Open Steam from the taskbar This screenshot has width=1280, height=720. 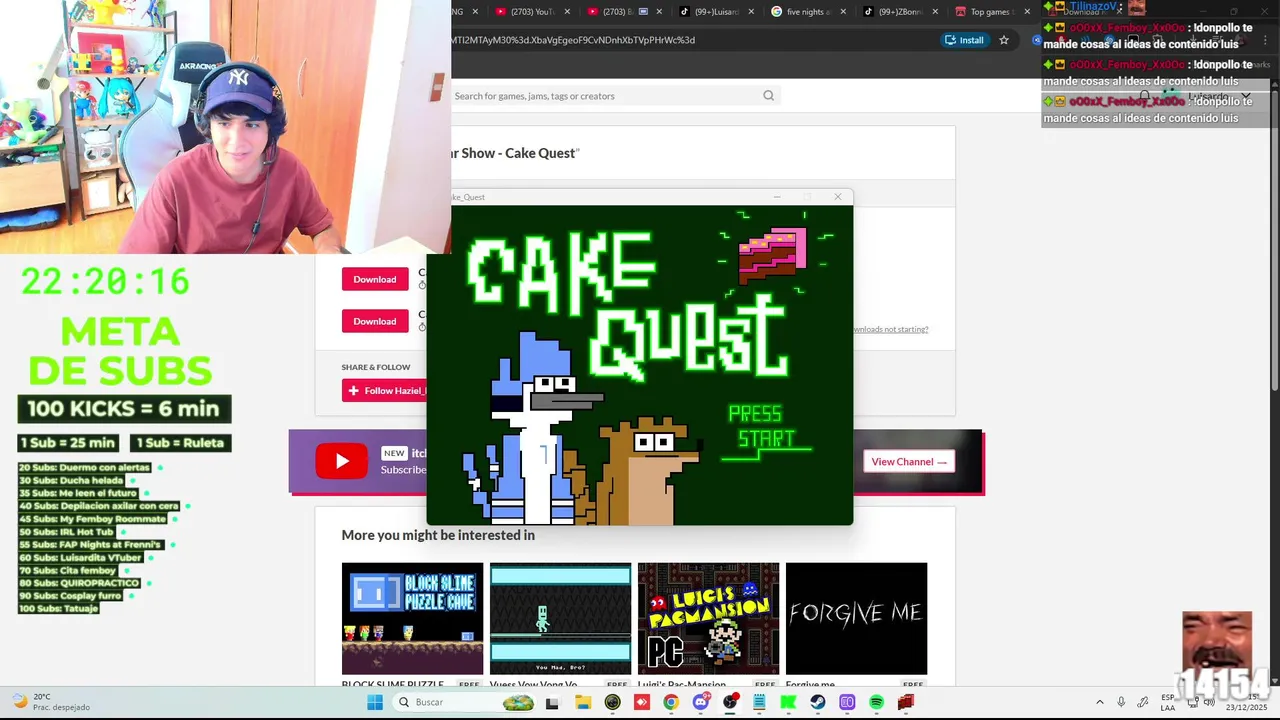tap(818, 702)
